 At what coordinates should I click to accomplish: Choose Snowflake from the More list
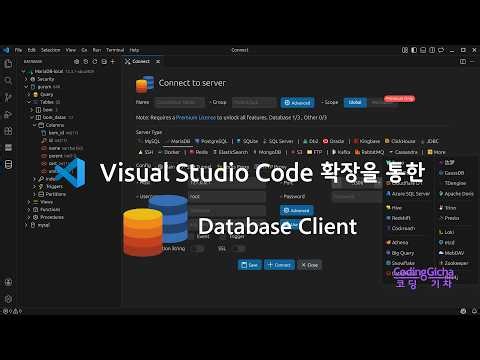pos(400,263)
